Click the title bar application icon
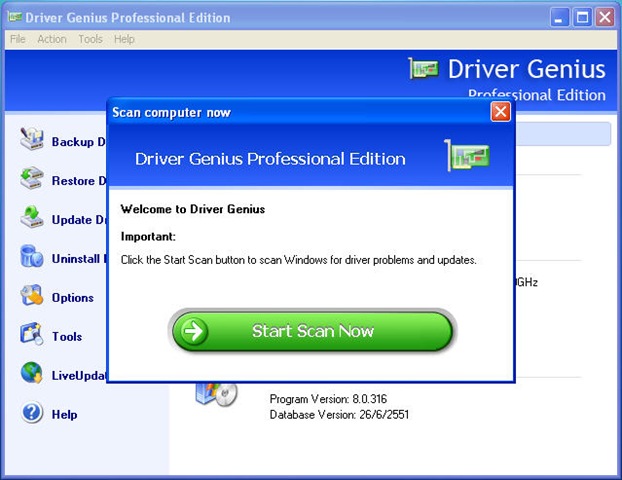The image size is (622, 480). point(15,17)
